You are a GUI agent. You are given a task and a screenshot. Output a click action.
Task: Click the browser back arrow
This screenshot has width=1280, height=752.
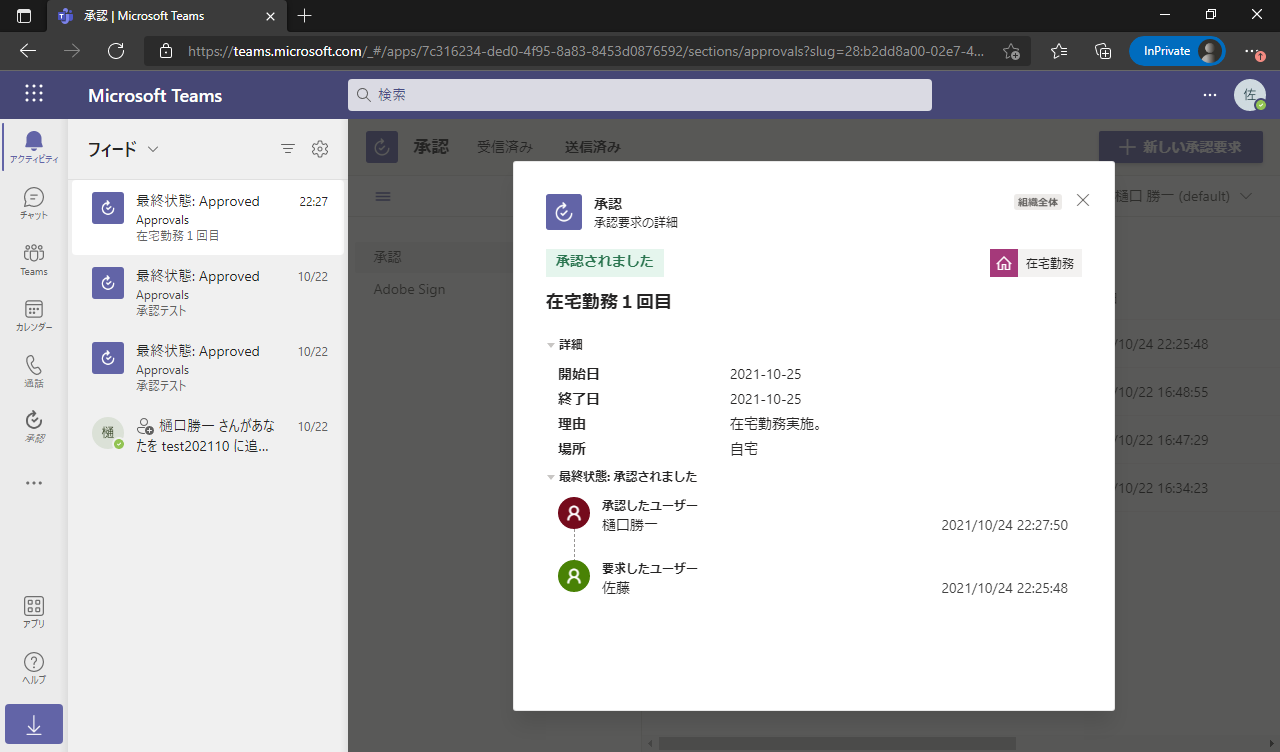coord(28,51)
